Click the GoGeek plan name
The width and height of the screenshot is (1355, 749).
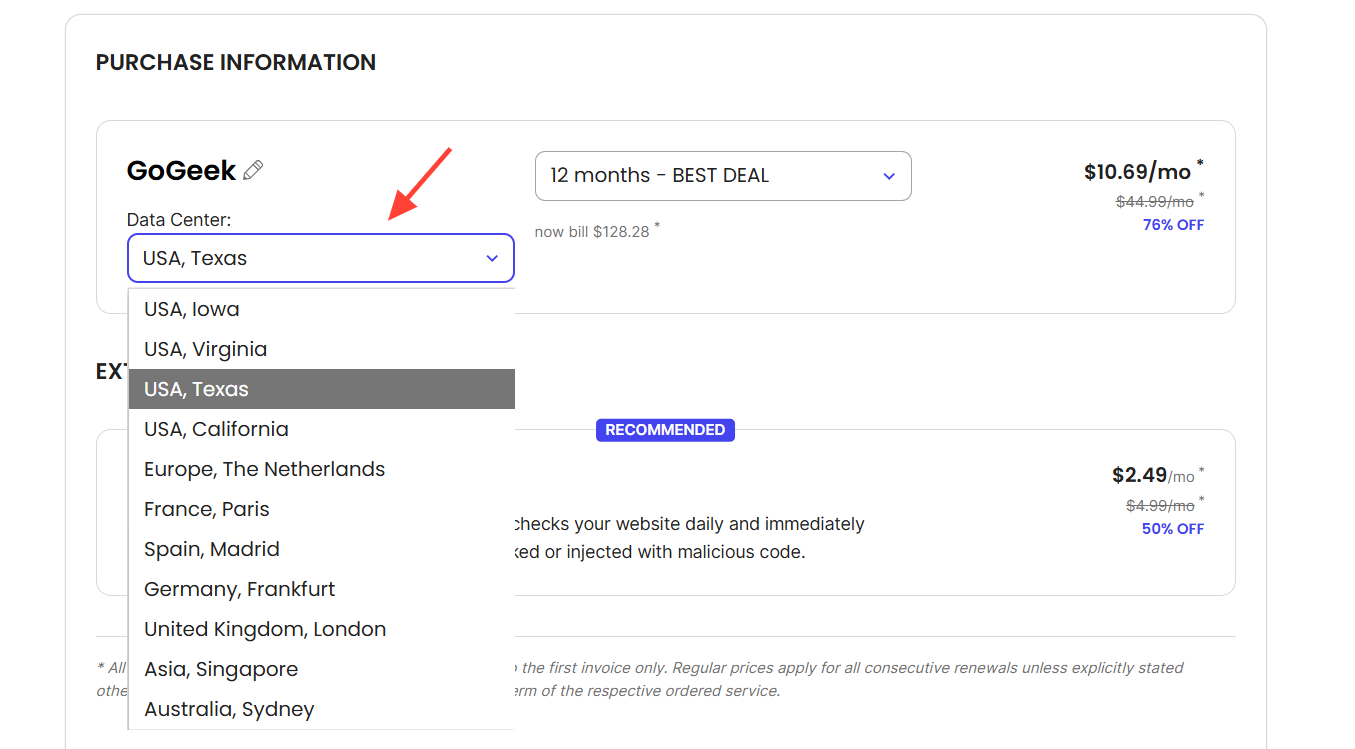click(x=181, y=171)
